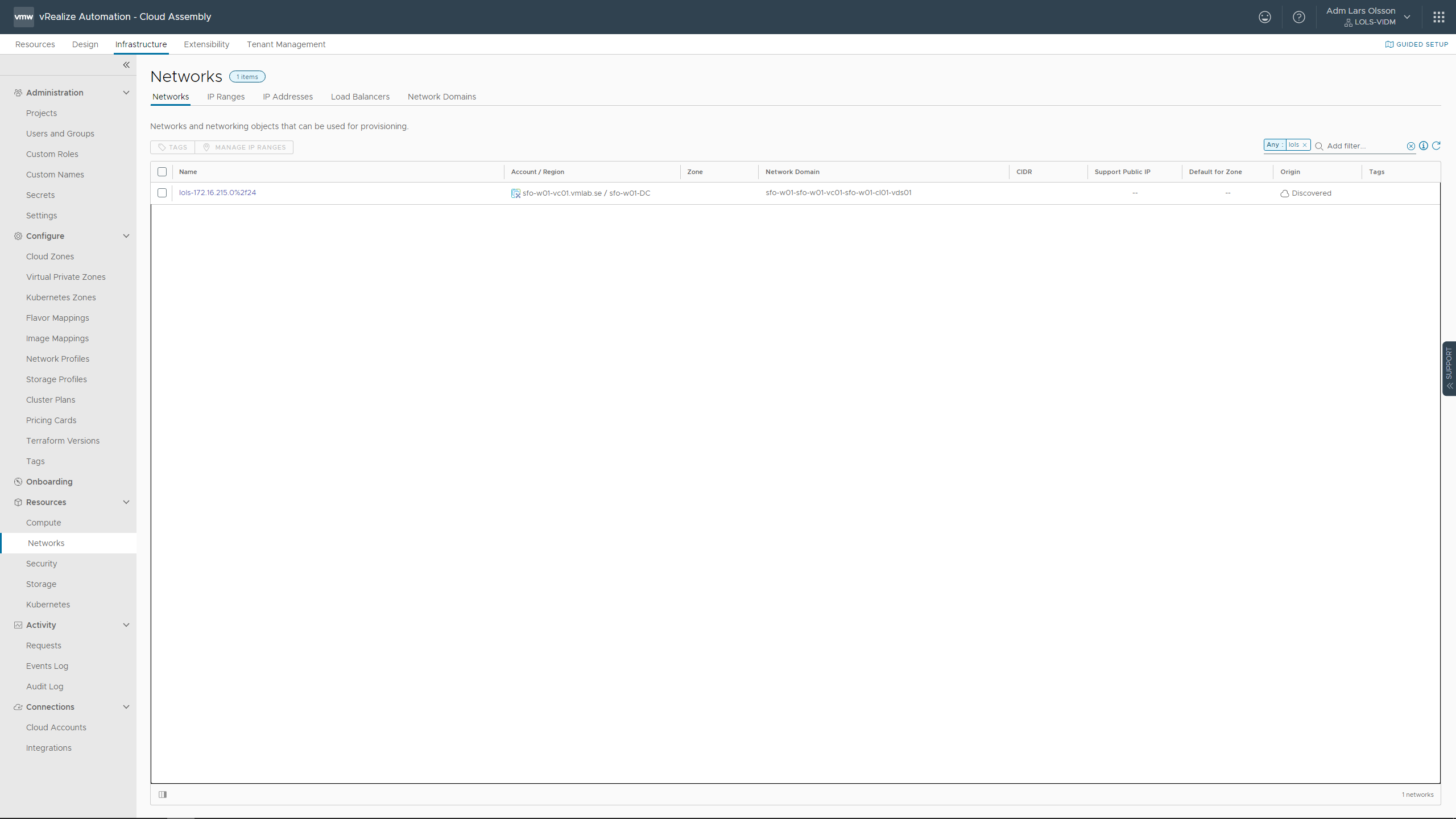Collapse the sidebar with double chevron icon

(x=126, y=65)
